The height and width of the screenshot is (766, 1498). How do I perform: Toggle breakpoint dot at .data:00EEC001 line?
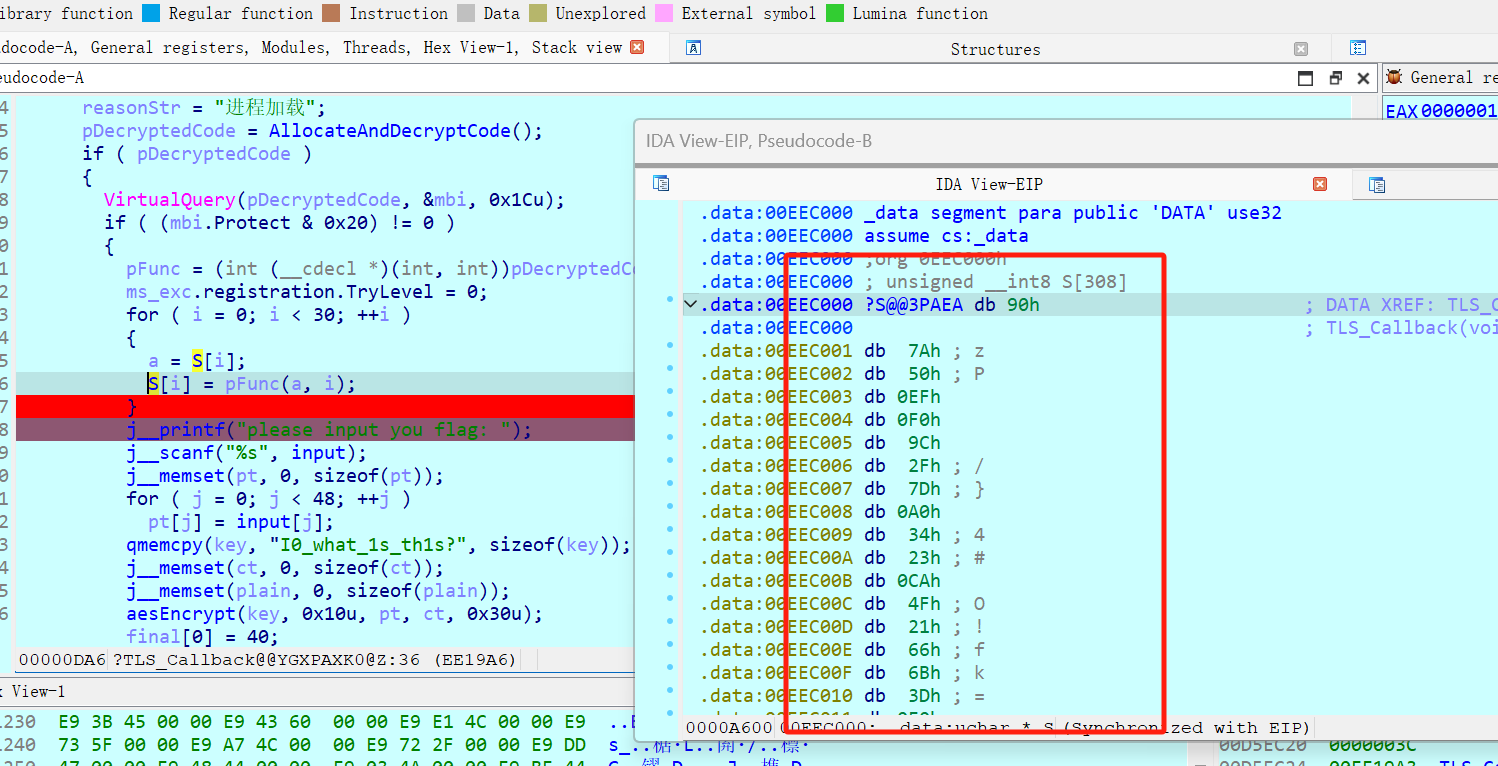point(670,345)
